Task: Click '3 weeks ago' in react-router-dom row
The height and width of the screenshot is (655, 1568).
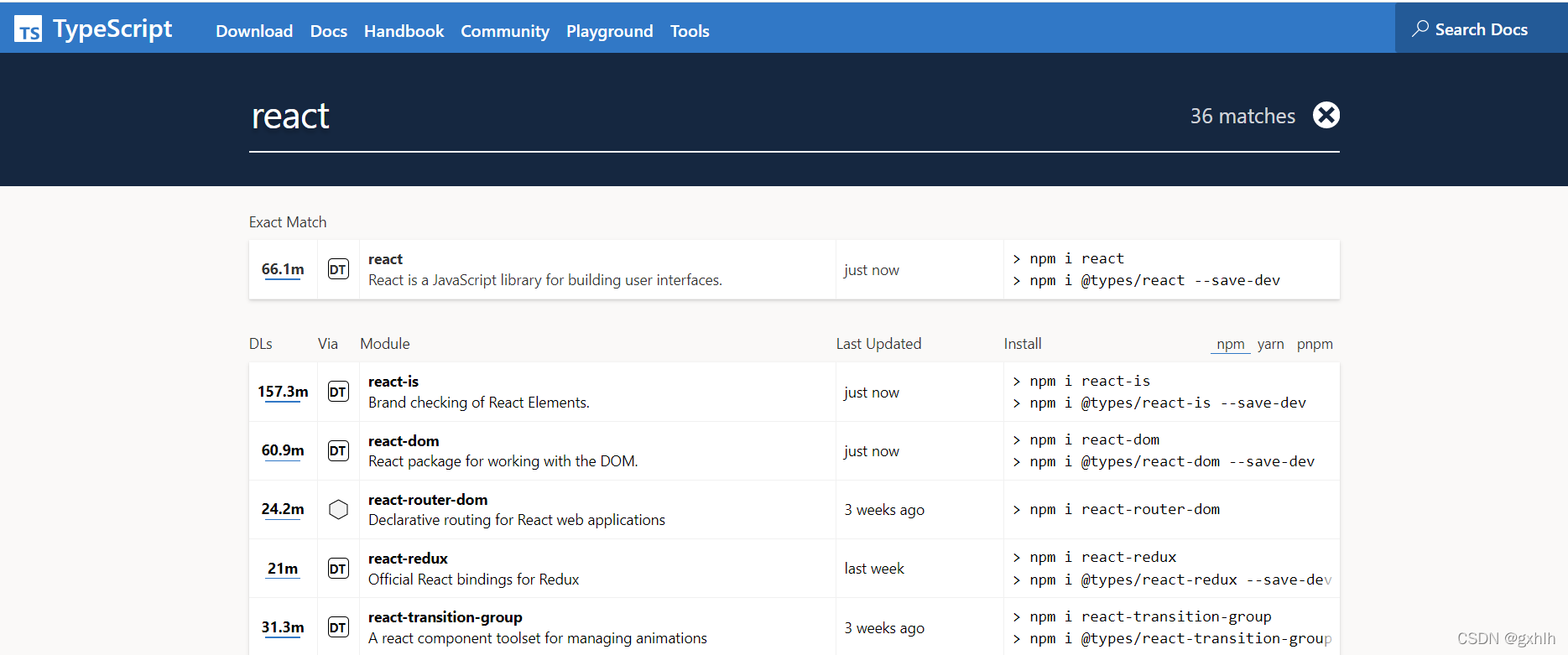Action: (884, 510)
